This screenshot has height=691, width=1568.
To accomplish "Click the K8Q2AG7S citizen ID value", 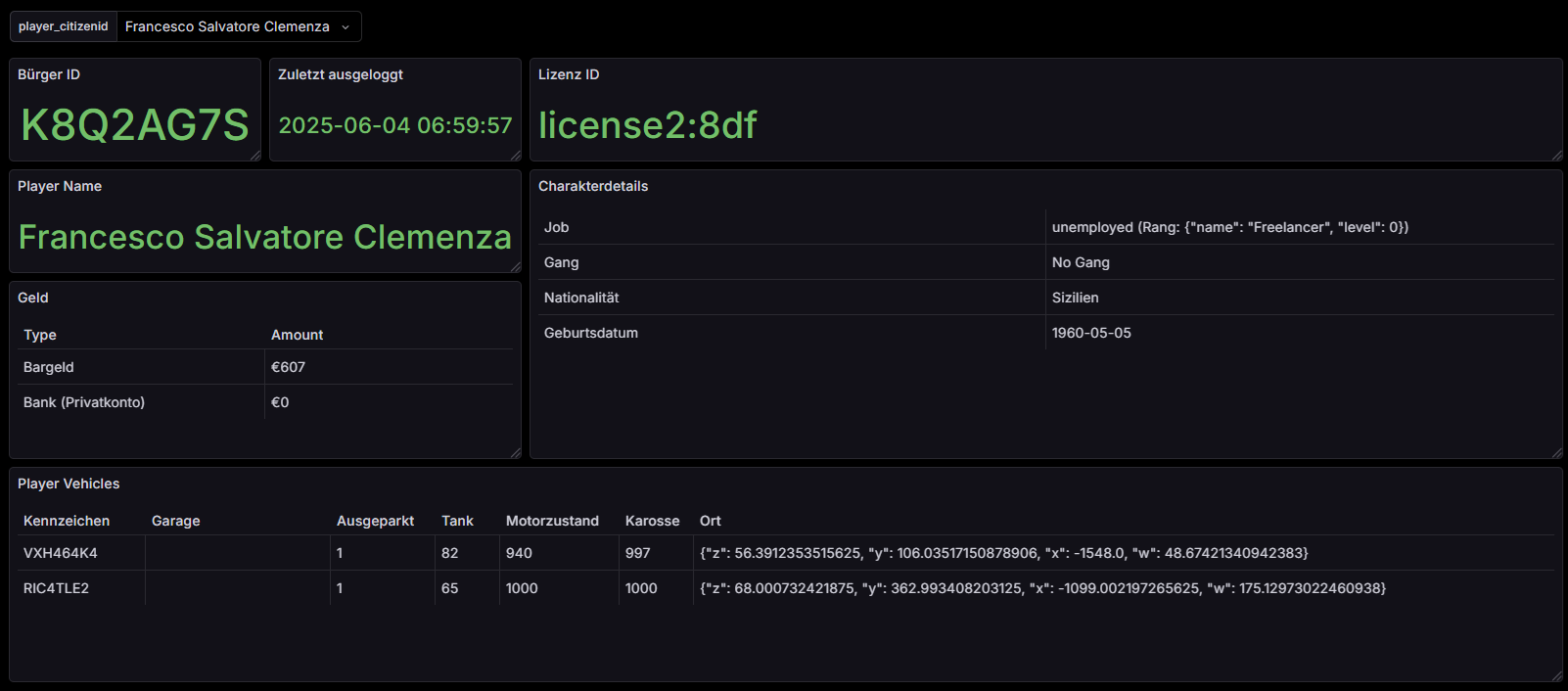I will tap(135, 125).
